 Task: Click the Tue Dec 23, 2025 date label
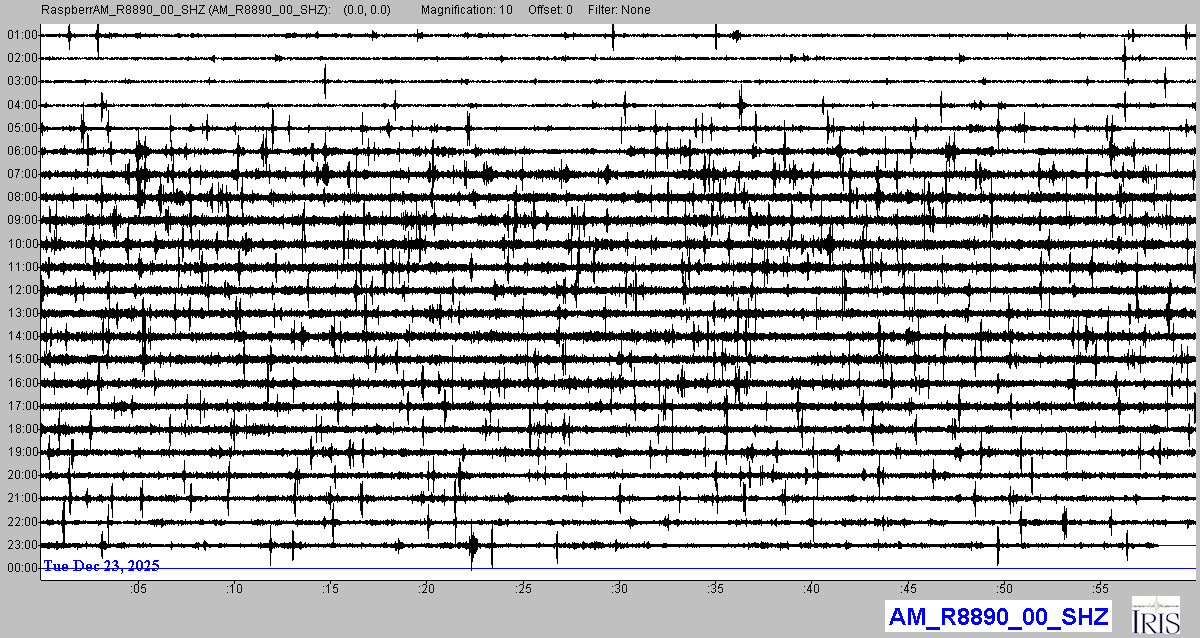(101, 566)
